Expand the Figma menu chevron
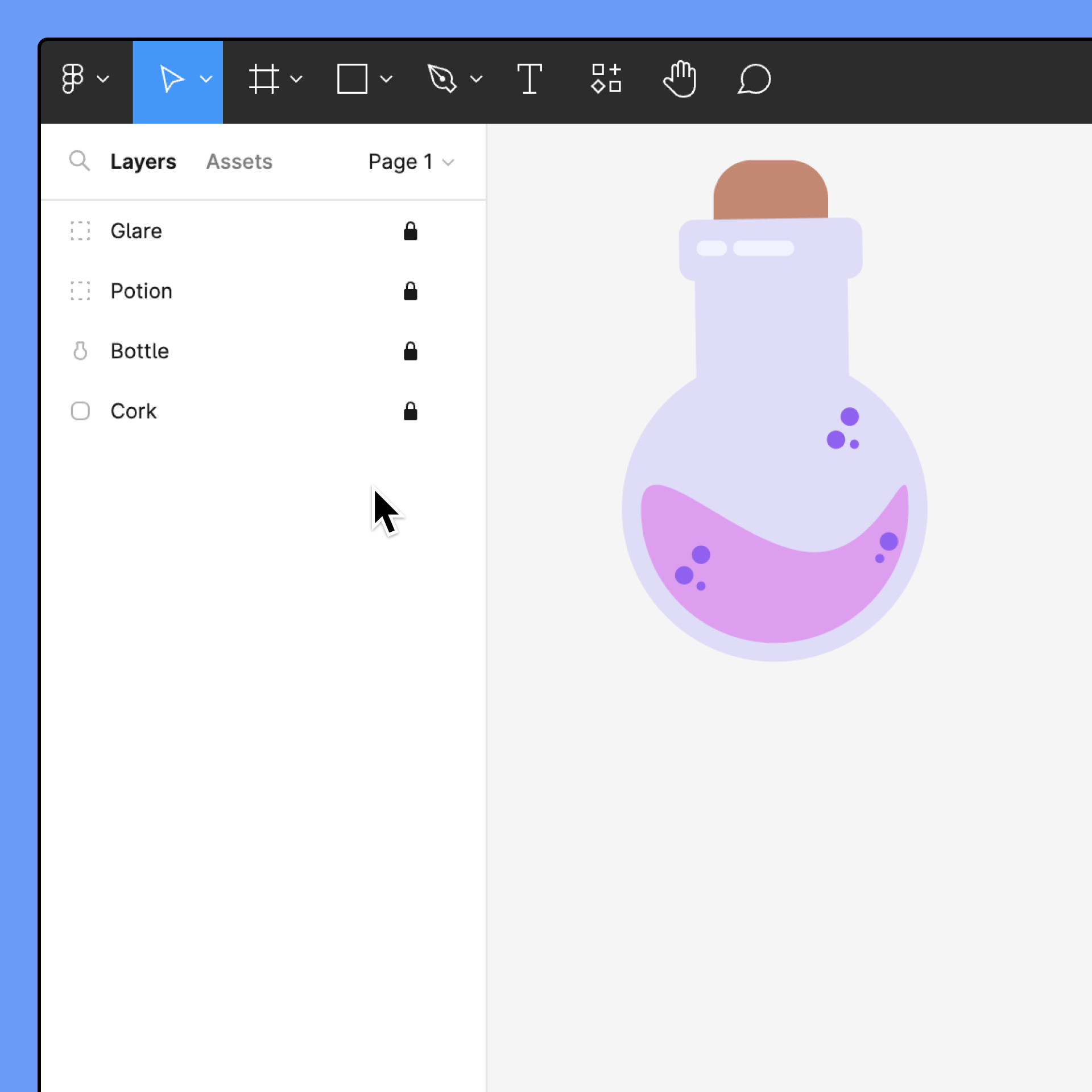 [x=103, y=79]
